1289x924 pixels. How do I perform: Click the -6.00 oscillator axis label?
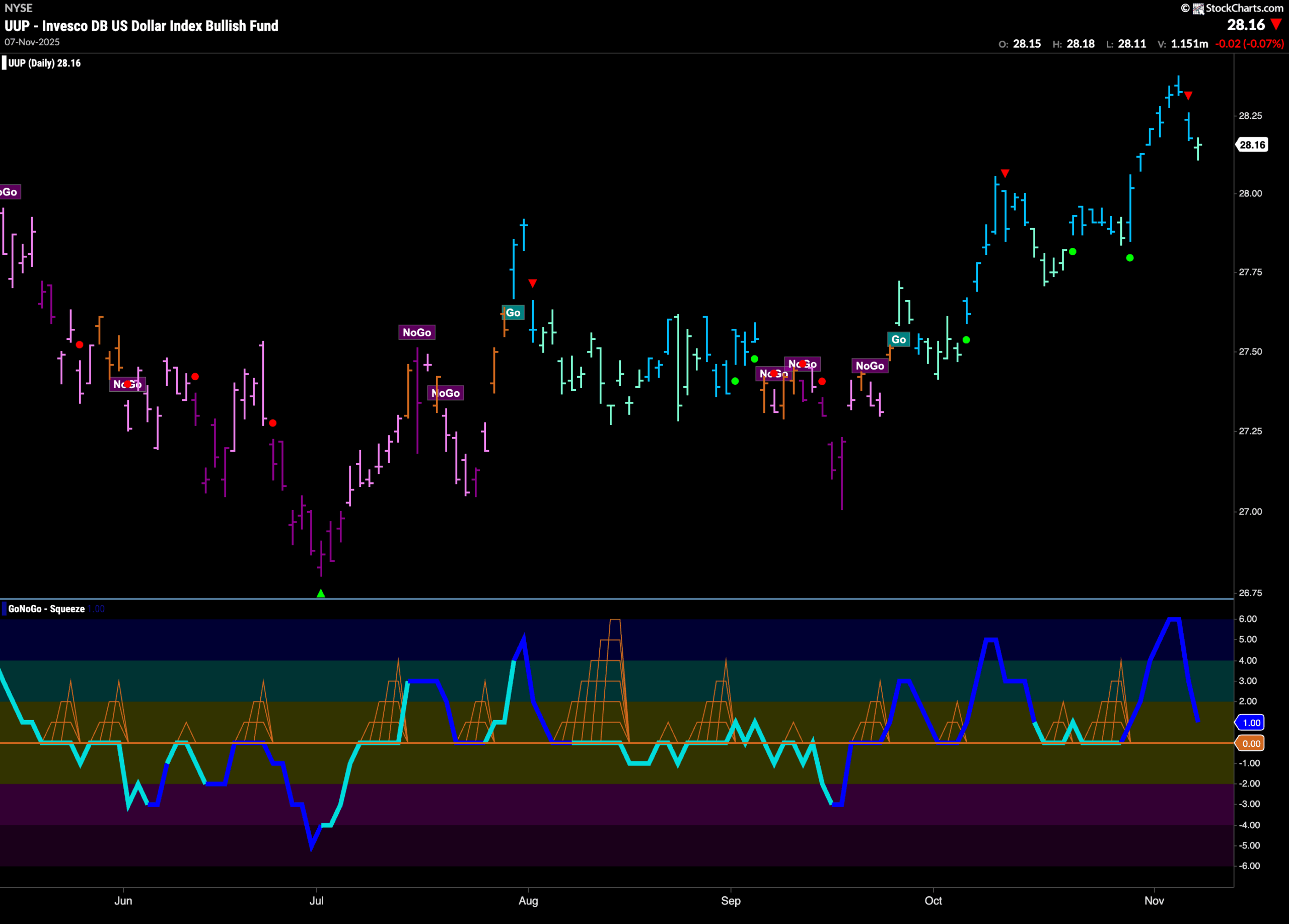pos(1249,866)
